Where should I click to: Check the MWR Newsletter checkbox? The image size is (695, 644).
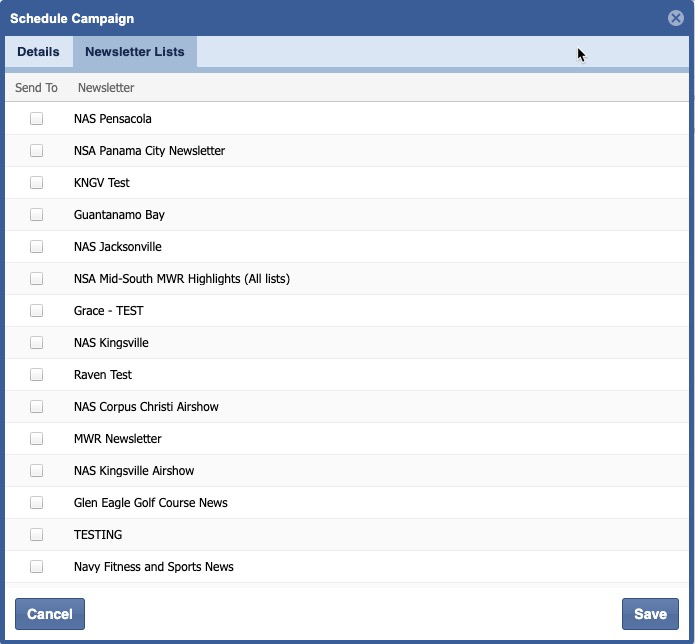click(37, 439)
